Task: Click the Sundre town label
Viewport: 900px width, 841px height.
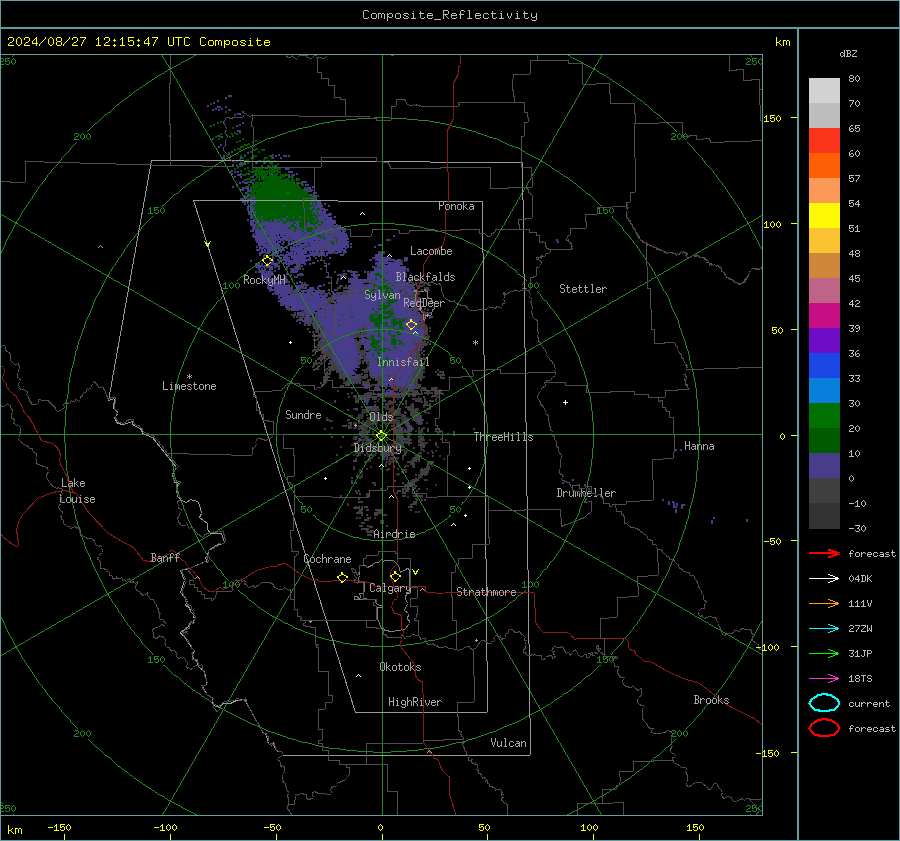Action: (303, 414)
